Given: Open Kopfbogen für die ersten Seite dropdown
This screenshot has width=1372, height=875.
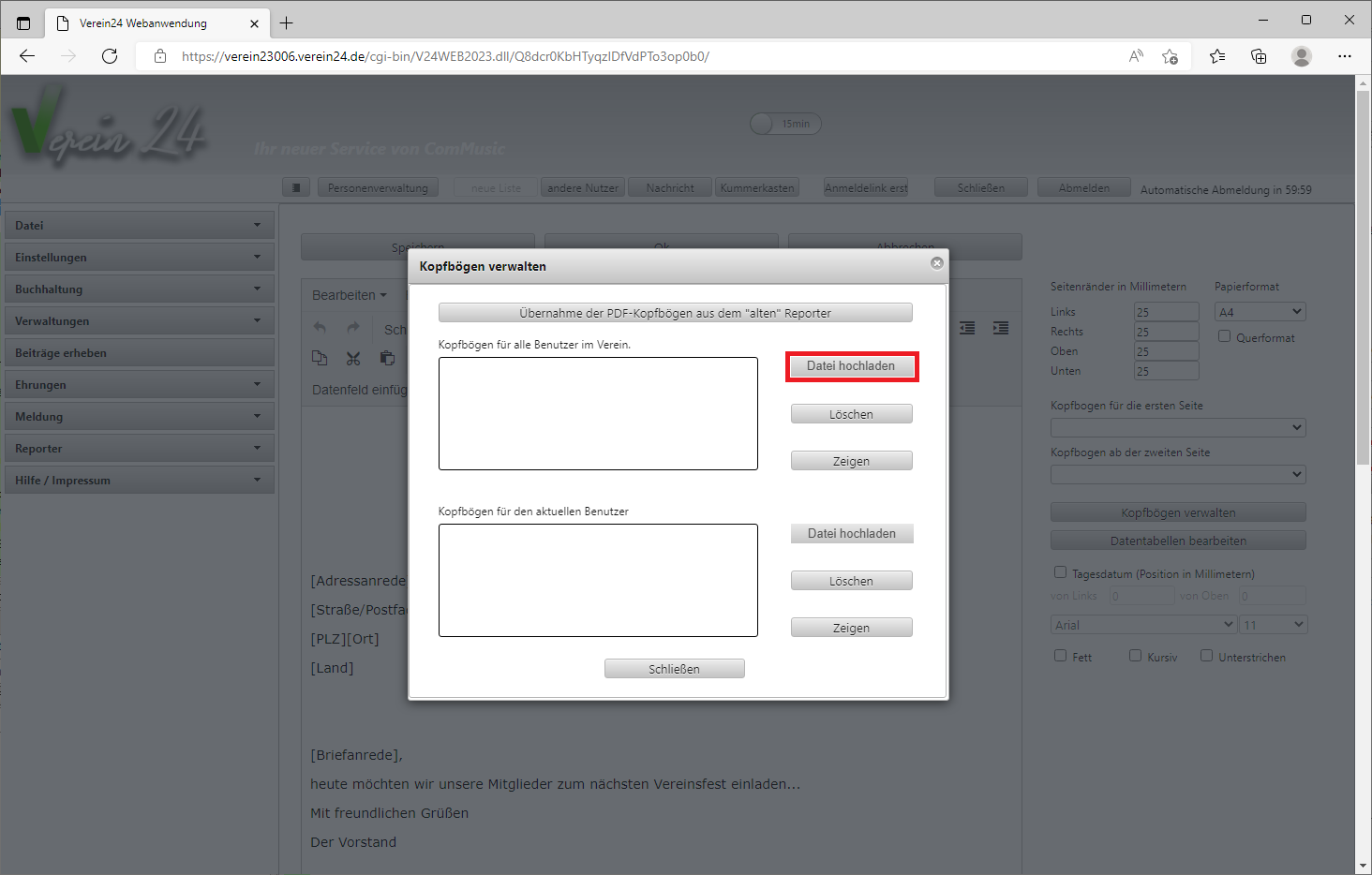Looking at the screenshot, I should click(1178, 427).
